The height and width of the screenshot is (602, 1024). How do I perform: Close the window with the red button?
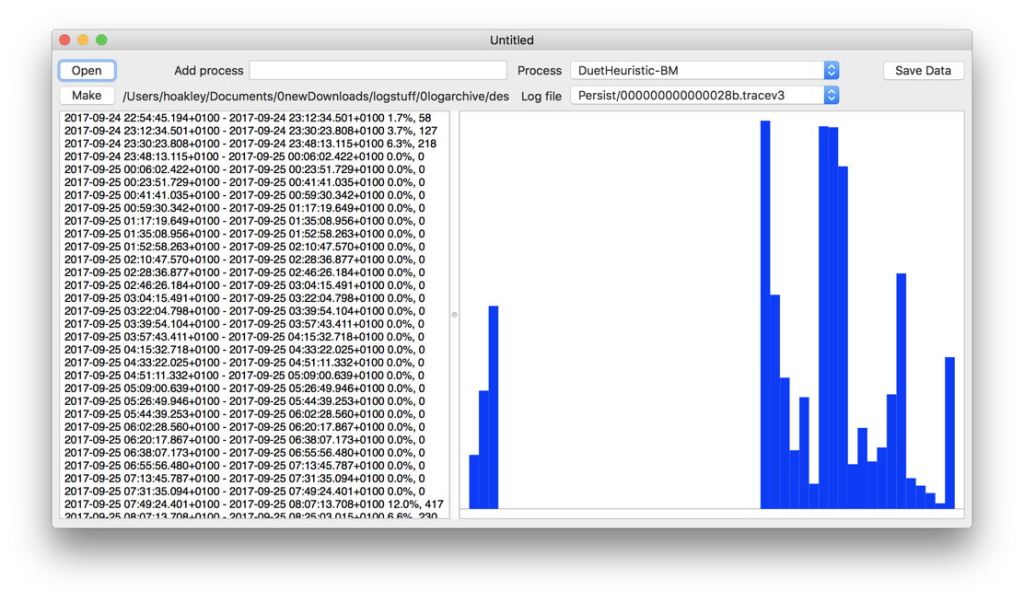(65, 40)
